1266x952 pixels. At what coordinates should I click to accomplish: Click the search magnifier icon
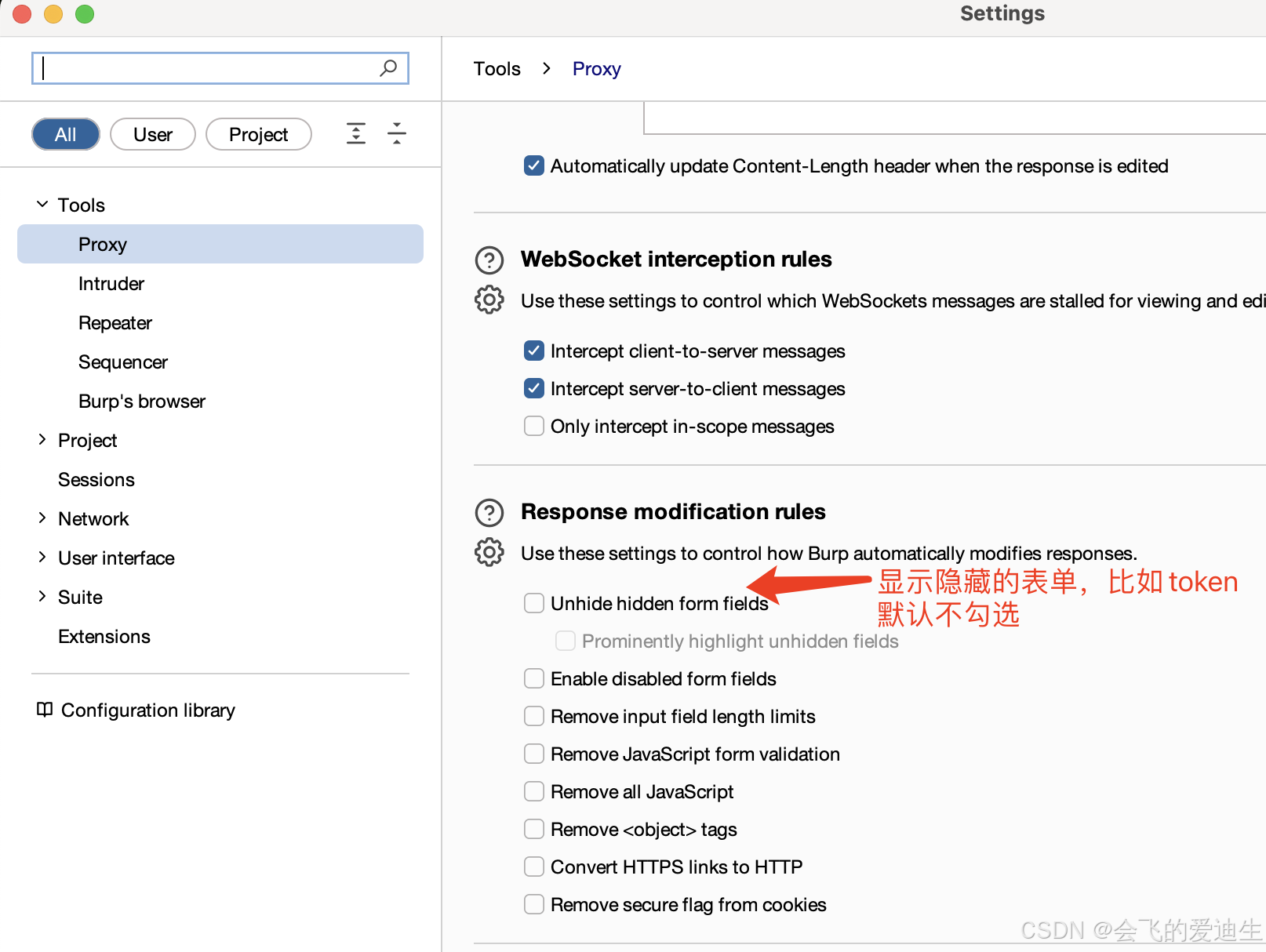[x=388, y=68]
